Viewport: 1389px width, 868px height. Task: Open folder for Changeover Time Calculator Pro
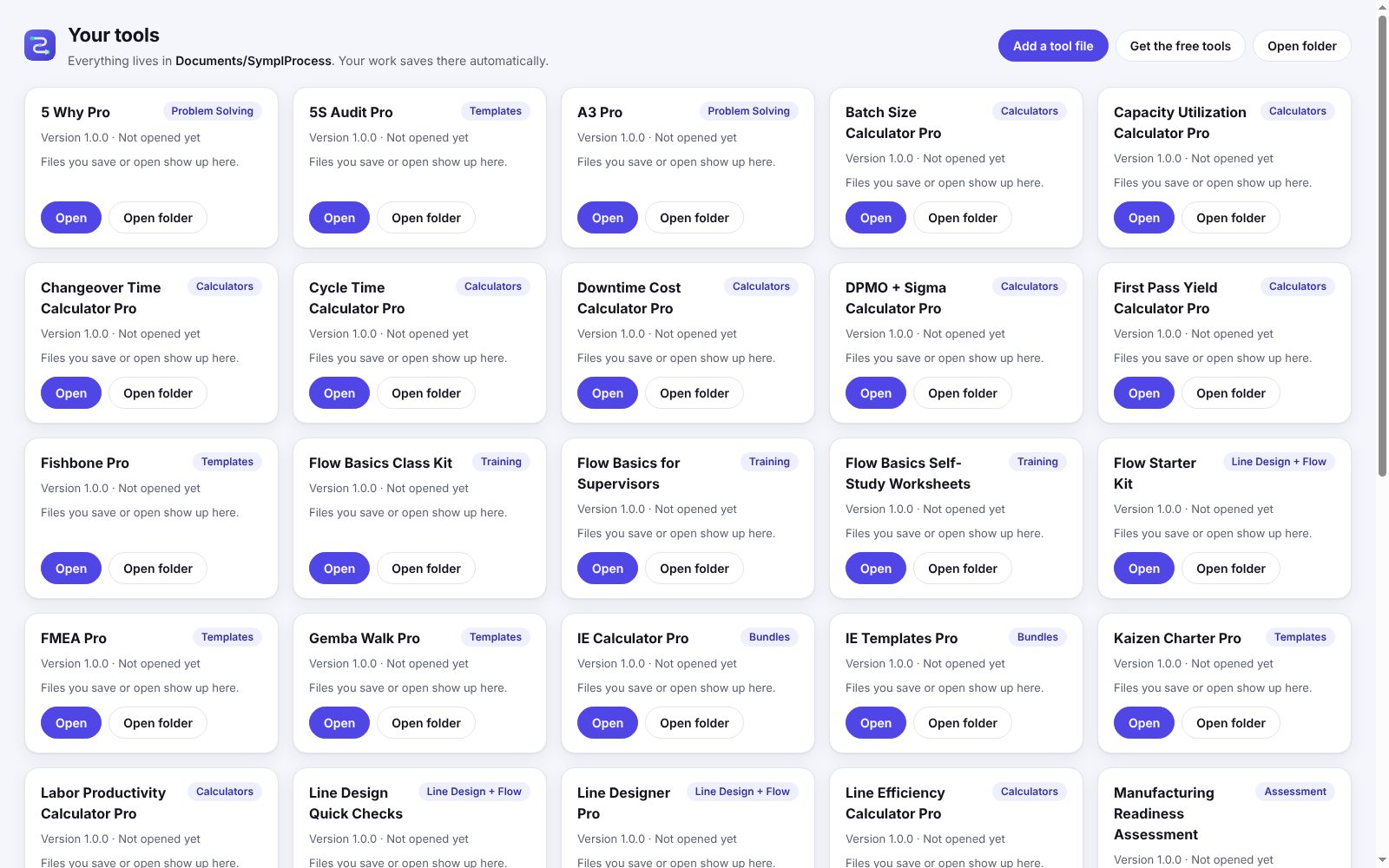(158, 393)
